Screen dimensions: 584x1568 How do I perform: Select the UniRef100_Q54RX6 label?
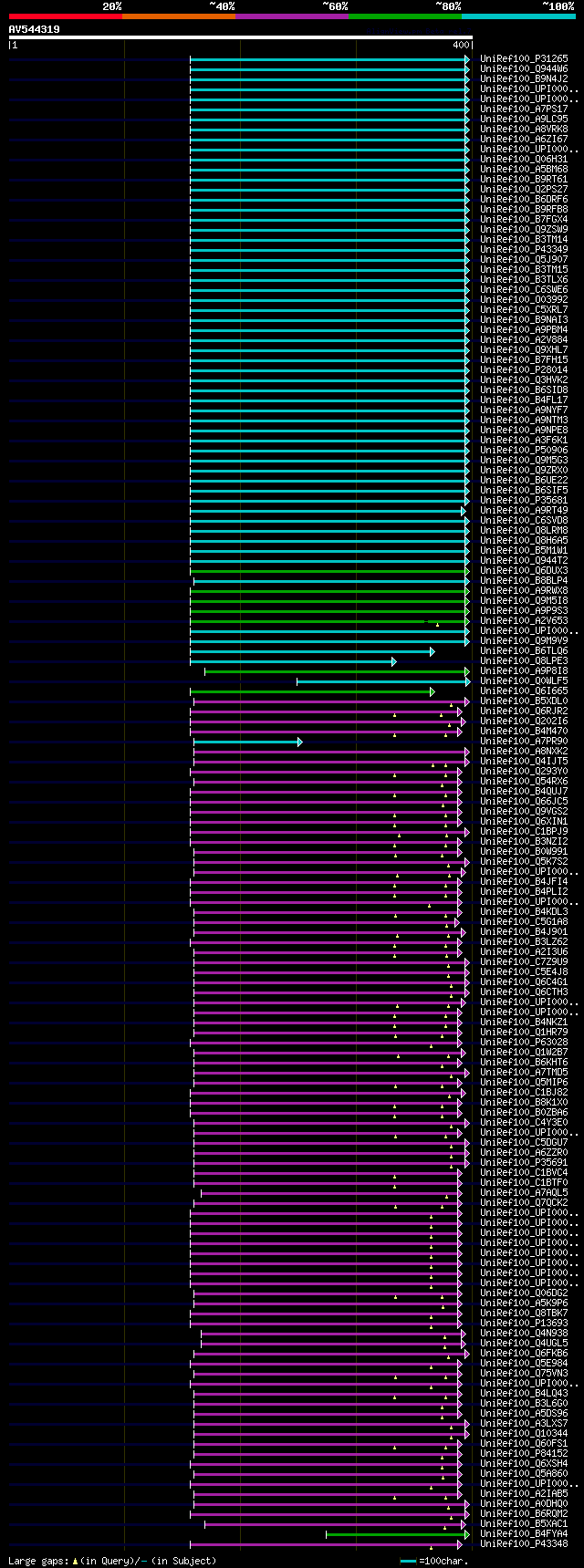coord(524,782)
